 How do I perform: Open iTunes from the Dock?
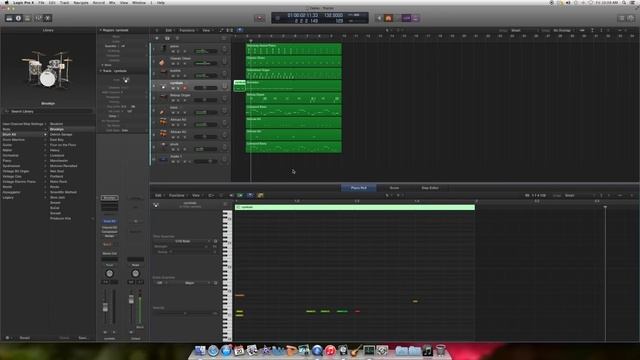pos(330,351)
